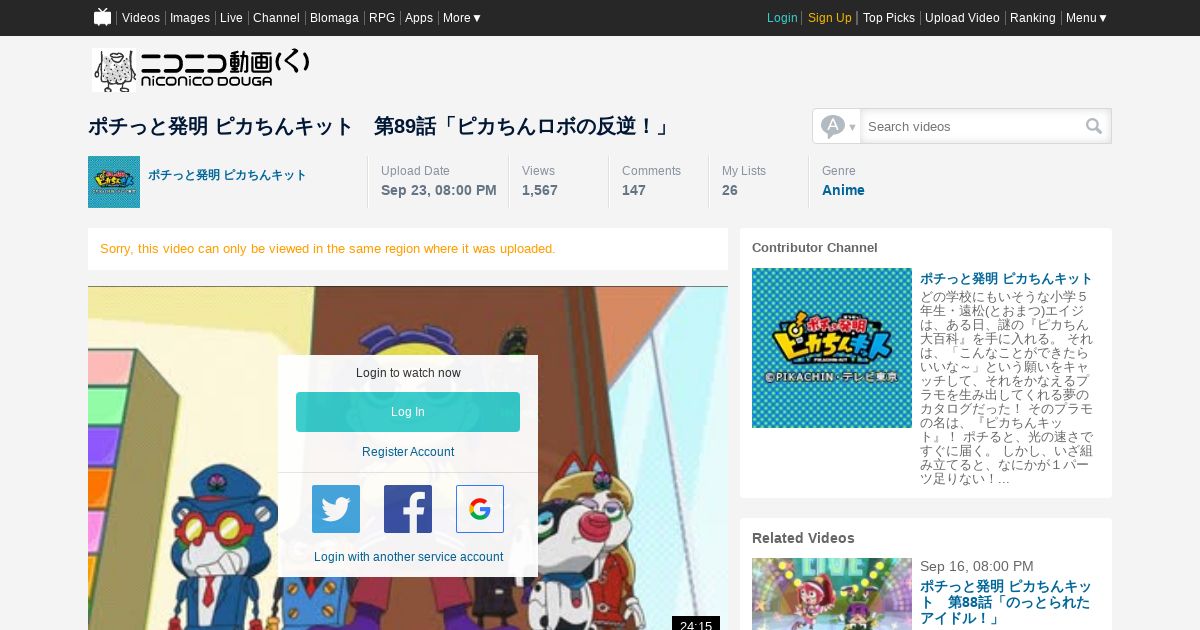Open related video title 第88話「のっとられたアイドル！」

tap(1005, 602)
